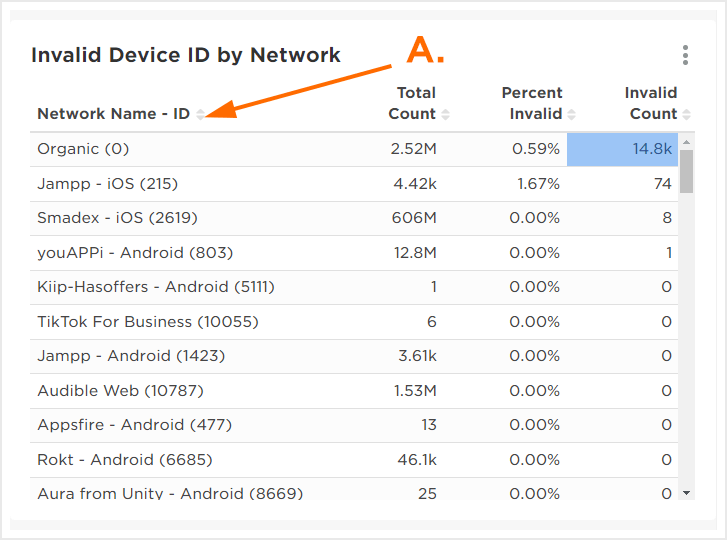Click the Rokt - Android (6685) row
Image resolution: width=727 pixels, height=540 pixels.
(x=125, y=460)
